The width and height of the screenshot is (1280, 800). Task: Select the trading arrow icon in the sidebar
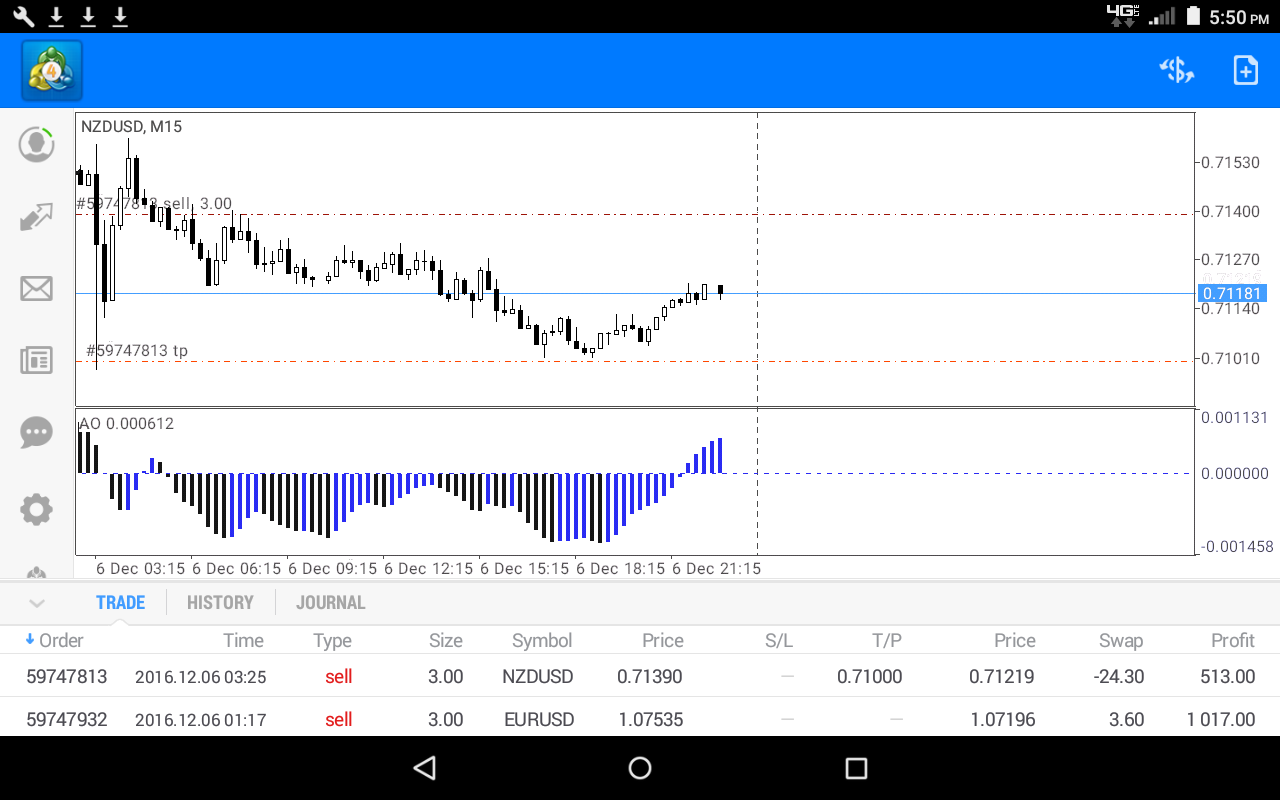point(36,216)
